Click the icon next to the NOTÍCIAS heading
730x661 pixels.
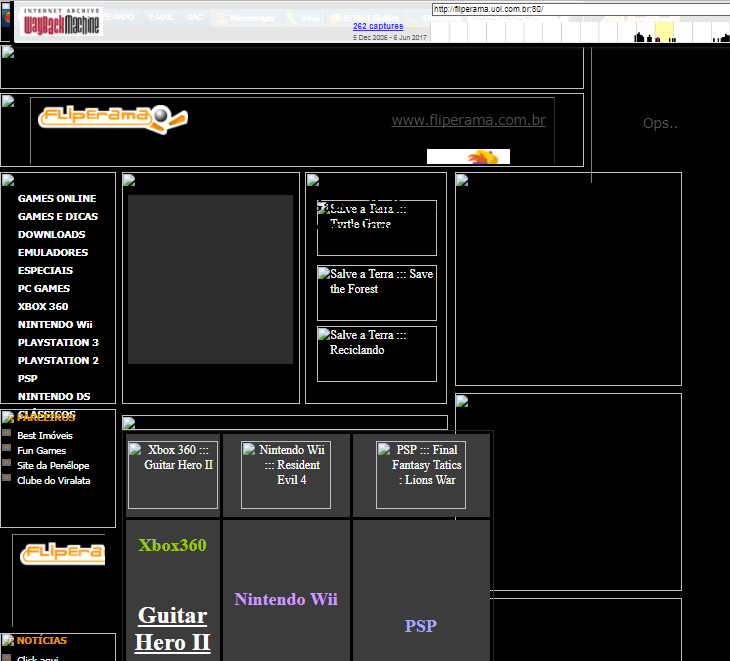[8, 641]
